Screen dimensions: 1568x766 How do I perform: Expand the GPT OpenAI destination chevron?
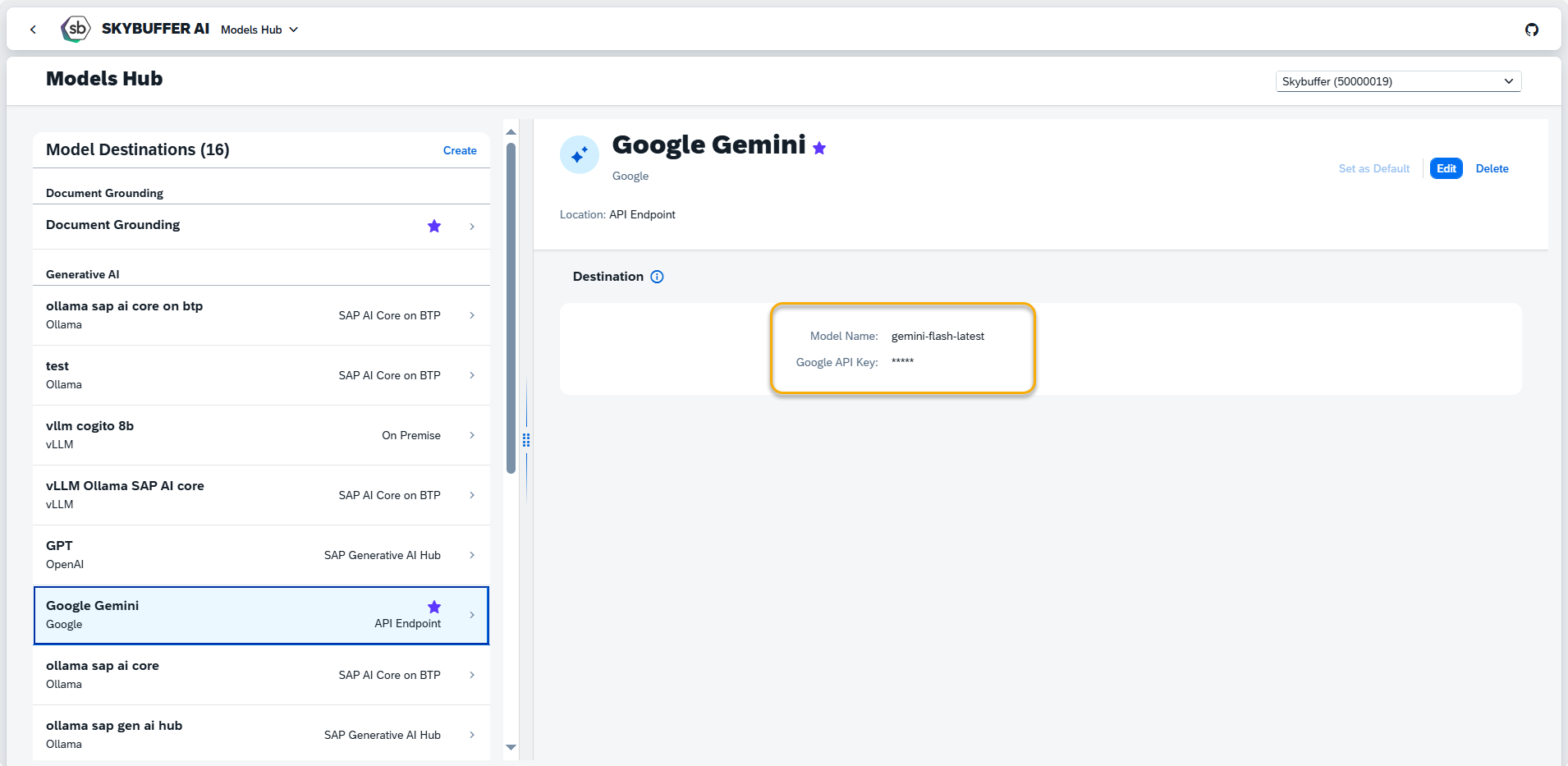(472, 555)
